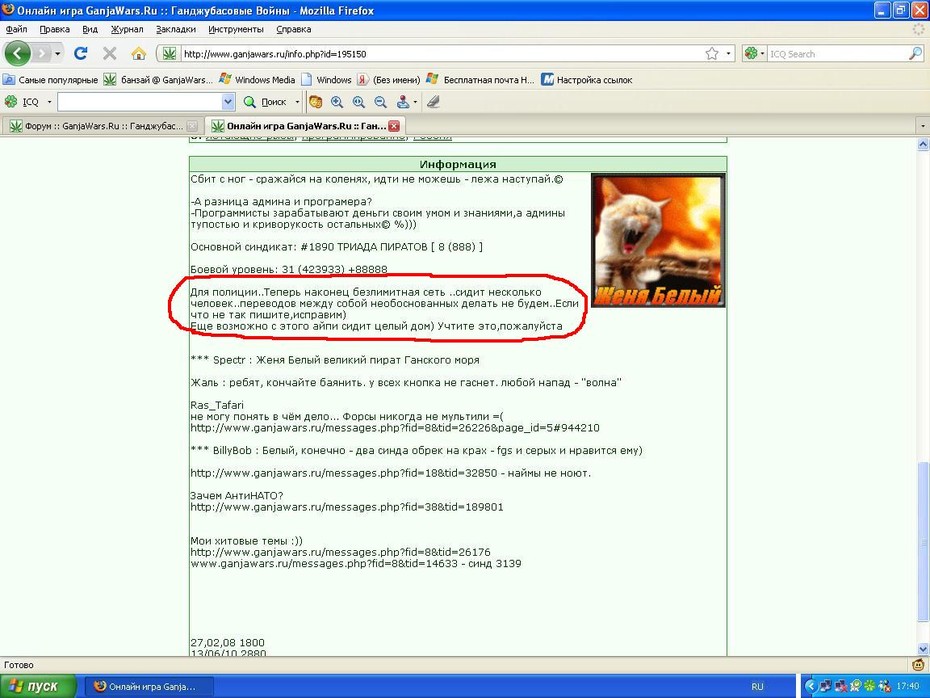The image size is (930, 698).
Task: Click the ICQ flower tray icon
Action: point(870,687)
